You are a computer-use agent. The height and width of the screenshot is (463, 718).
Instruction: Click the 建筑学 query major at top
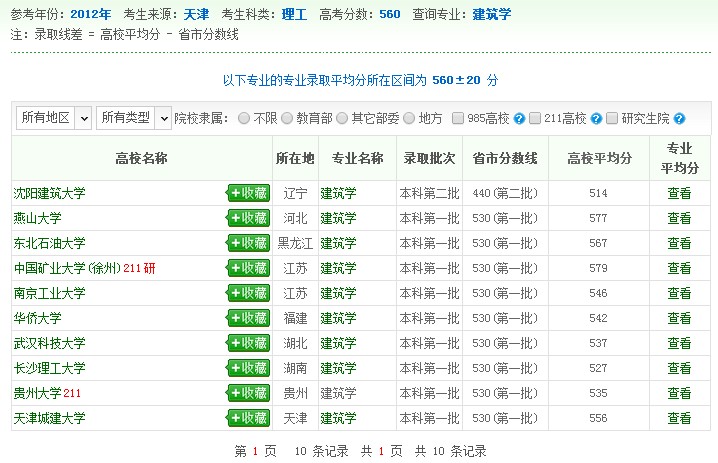(492, 14)
